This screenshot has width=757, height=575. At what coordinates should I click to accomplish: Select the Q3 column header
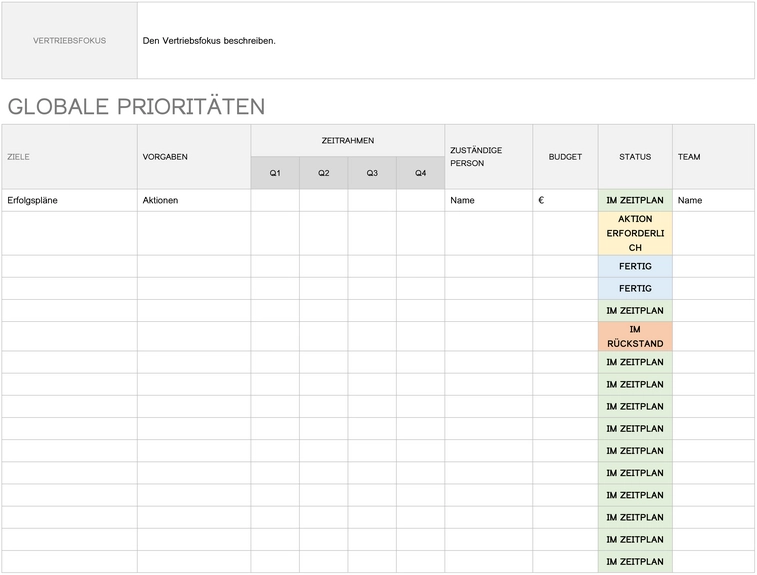[372, 173]
